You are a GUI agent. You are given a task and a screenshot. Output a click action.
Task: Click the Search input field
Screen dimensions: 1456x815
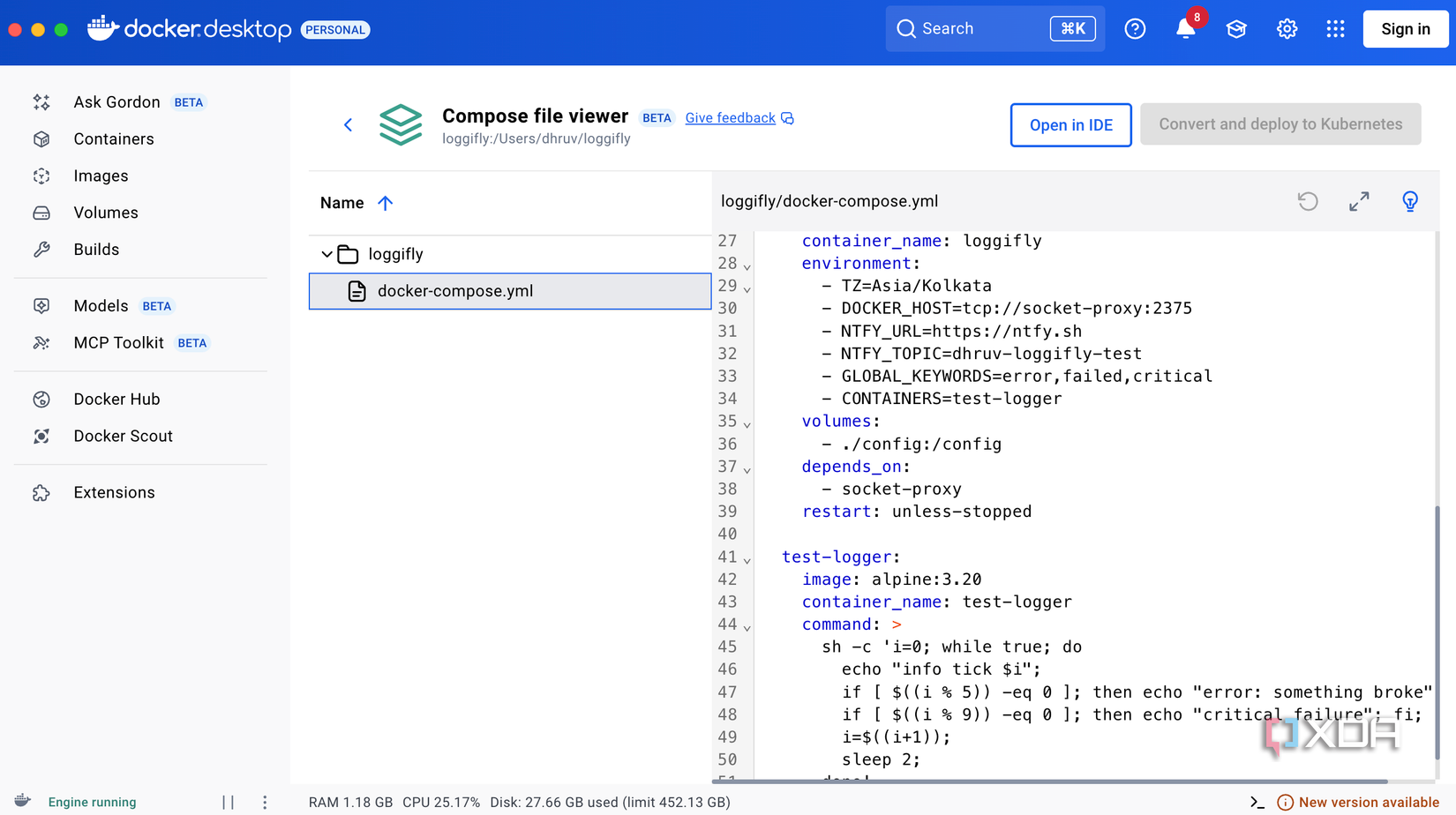click(x=979, y=29)
